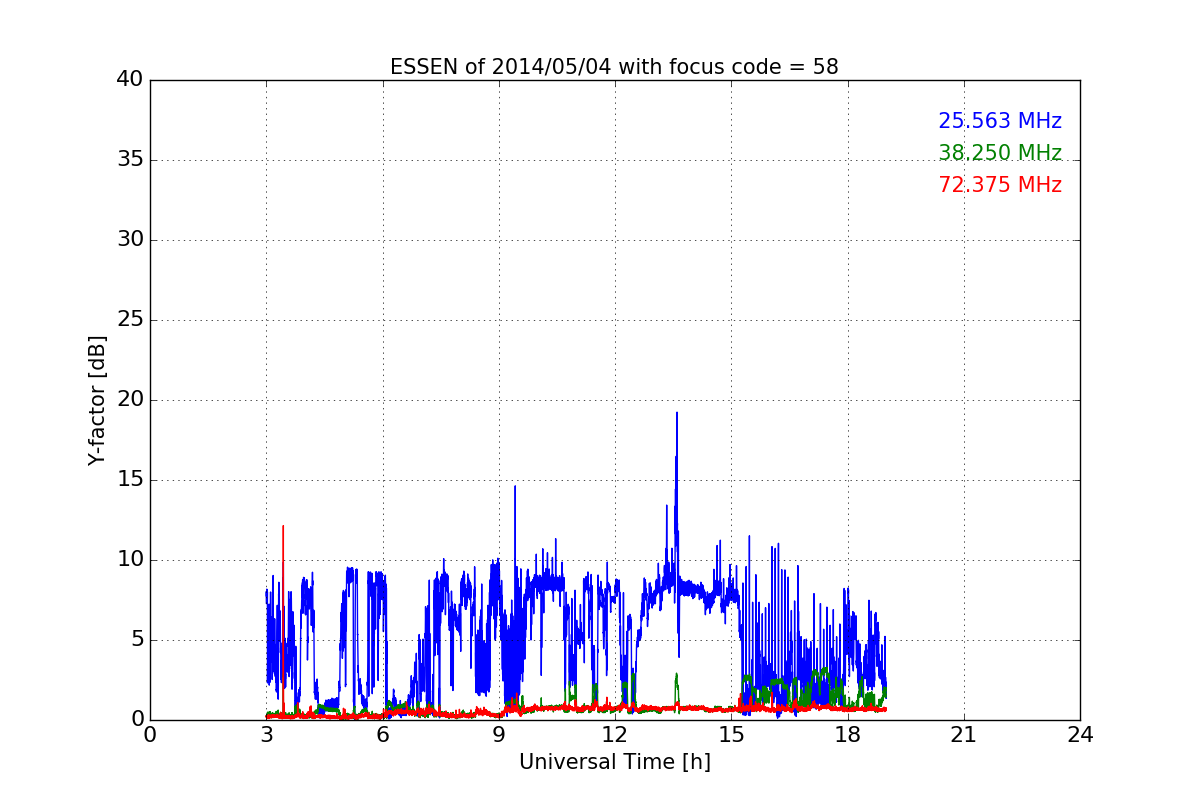Click the y-axis tick label '10'
Viewport: 1200px width, 800px height.
point(130,560)
